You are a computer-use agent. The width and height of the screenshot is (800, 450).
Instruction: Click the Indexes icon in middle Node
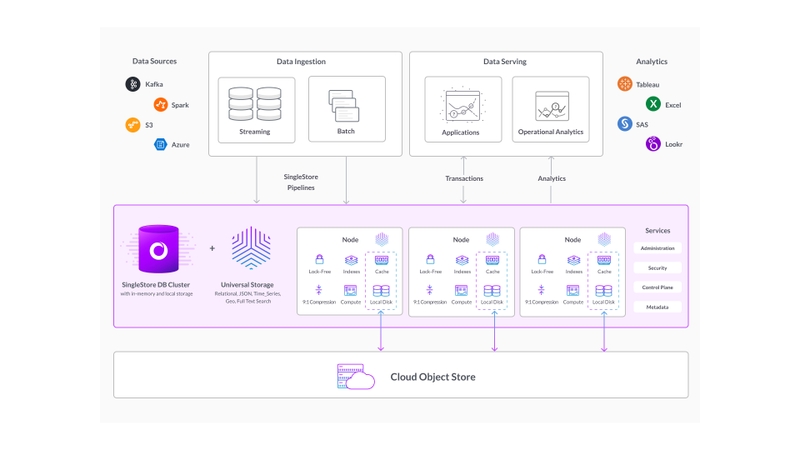[462, 260]
